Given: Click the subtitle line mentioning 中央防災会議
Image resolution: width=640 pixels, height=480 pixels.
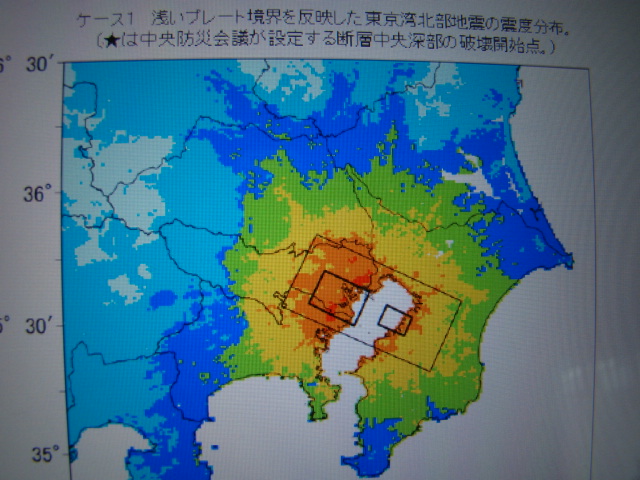Looking at the screenshot, I should point(327,42).
